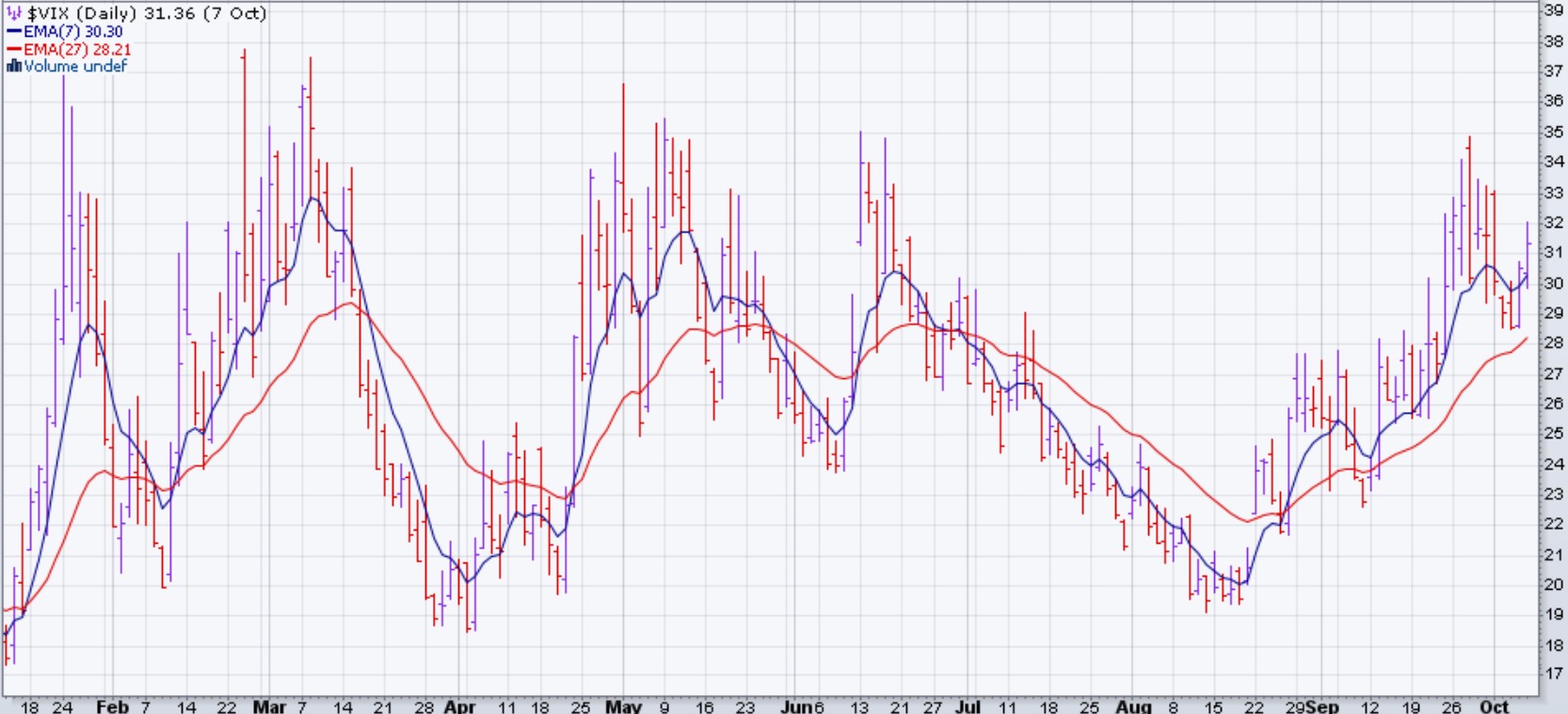Click the OHLC bars icon beside $VIX
Screen dimensions: 1568x714
coord(14,13)
